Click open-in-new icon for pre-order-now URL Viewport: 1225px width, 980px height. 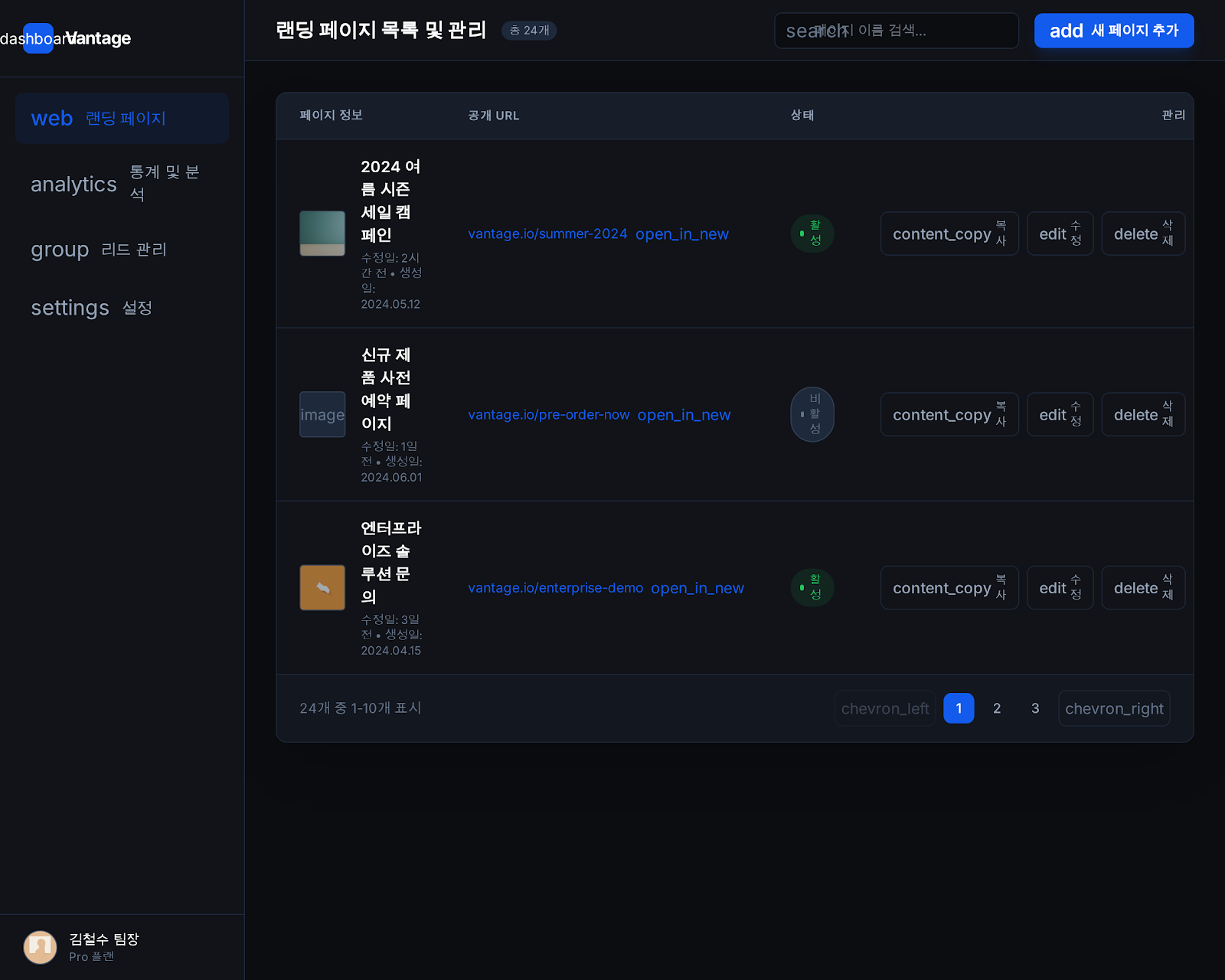tap(684, 415)
